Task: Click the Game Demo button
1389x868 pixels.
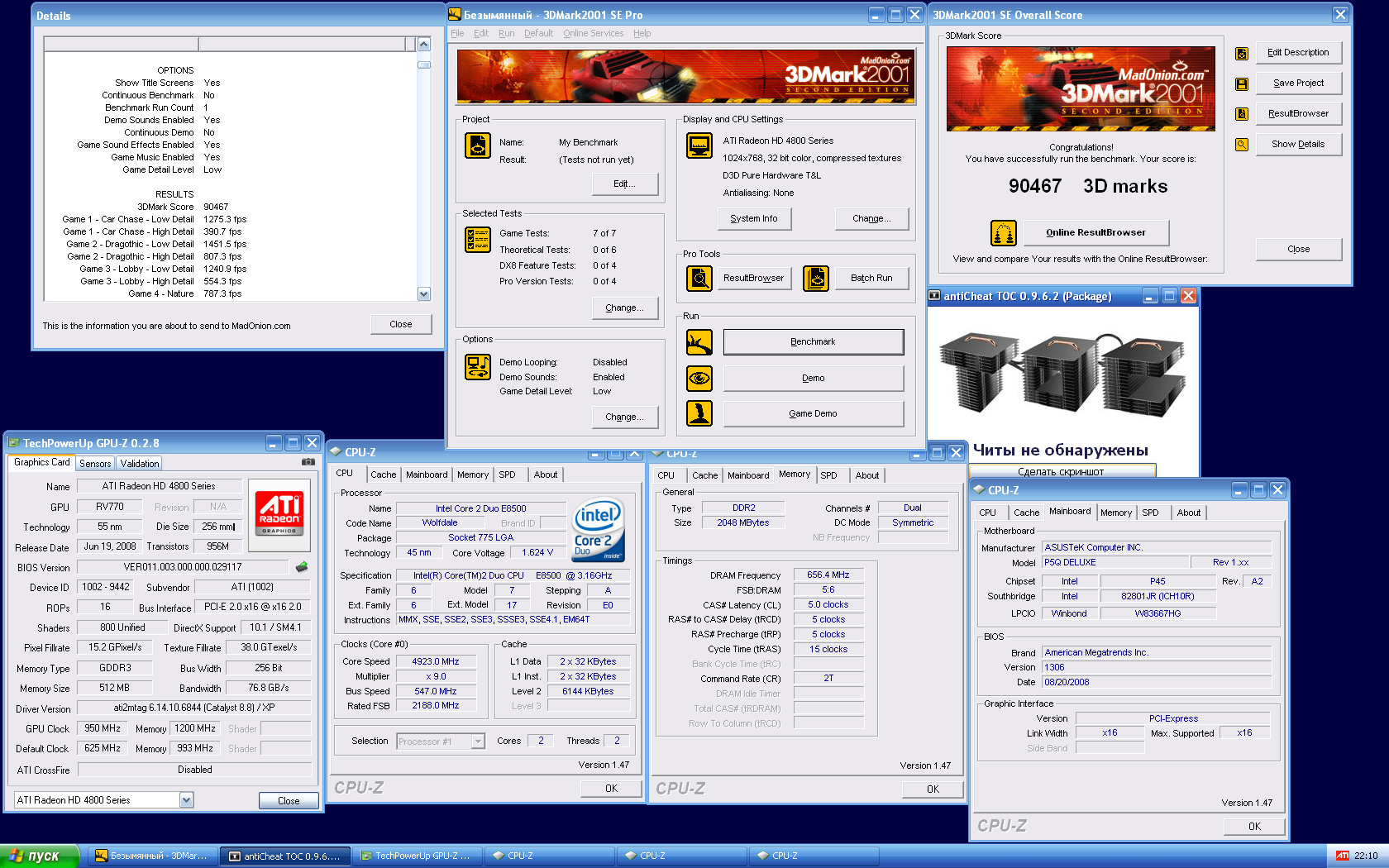Action: coord(814,413)
